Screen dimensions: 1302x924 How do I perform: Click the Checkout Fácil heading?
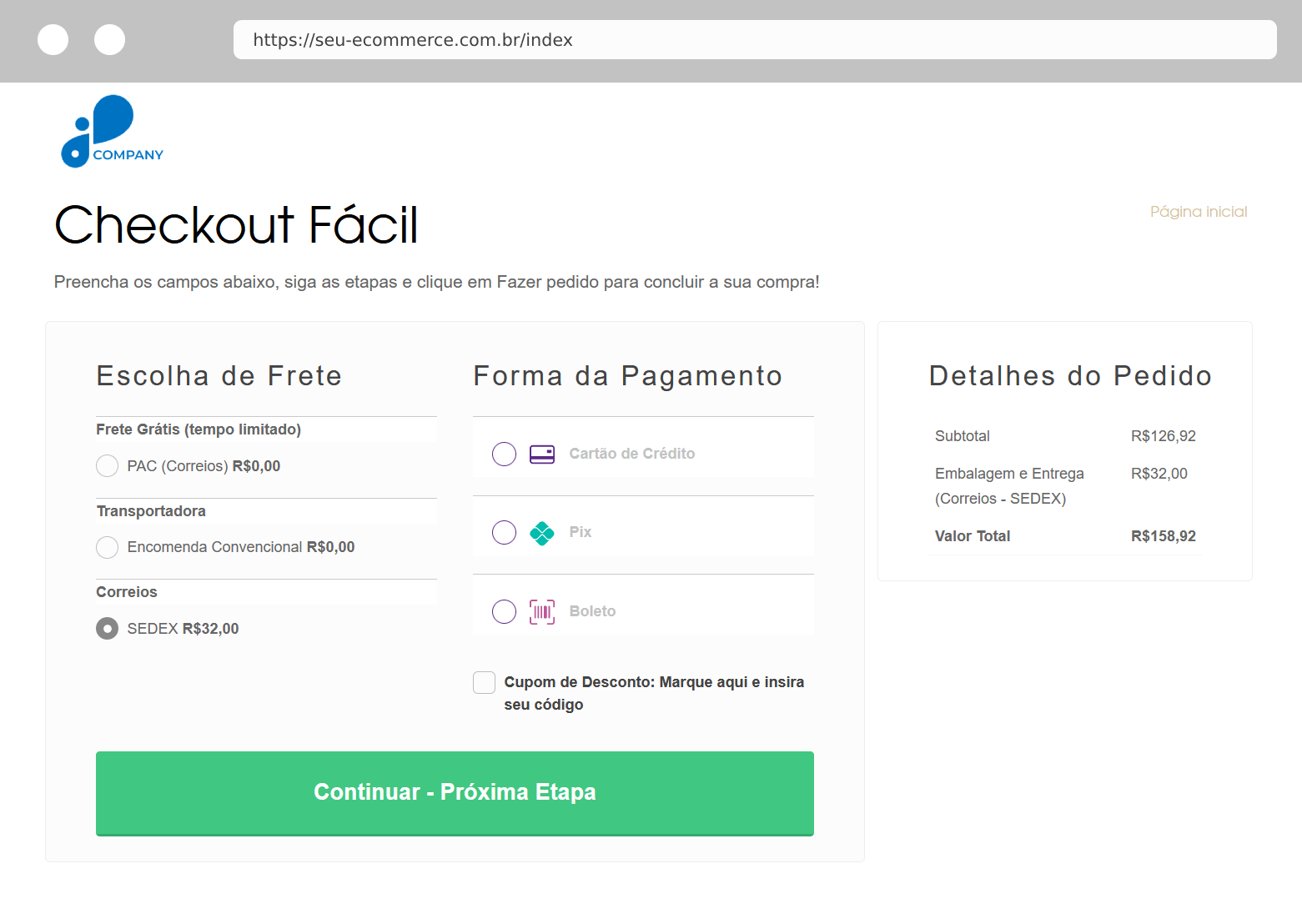tap(236, 225)
